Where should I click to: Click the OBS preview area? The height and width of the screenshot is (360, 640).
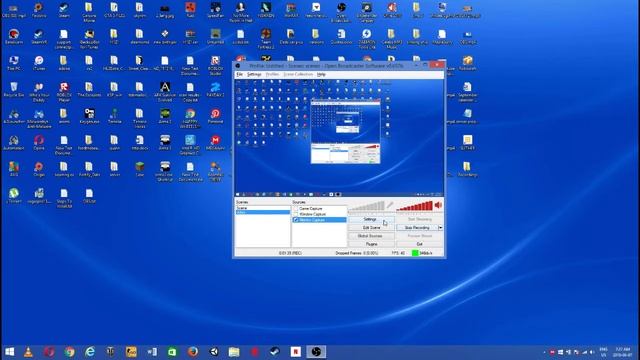(339, 138)
